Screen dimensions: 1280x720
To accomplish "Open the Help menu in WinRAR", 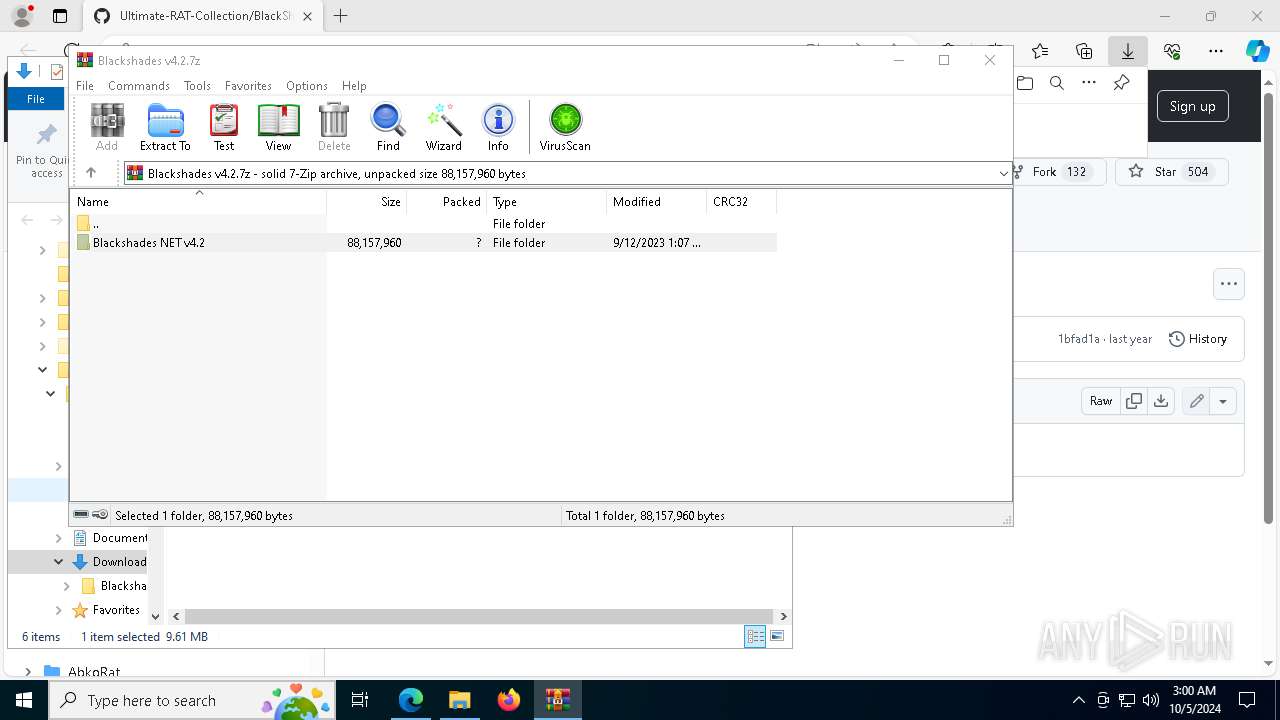I will (354, 86).
